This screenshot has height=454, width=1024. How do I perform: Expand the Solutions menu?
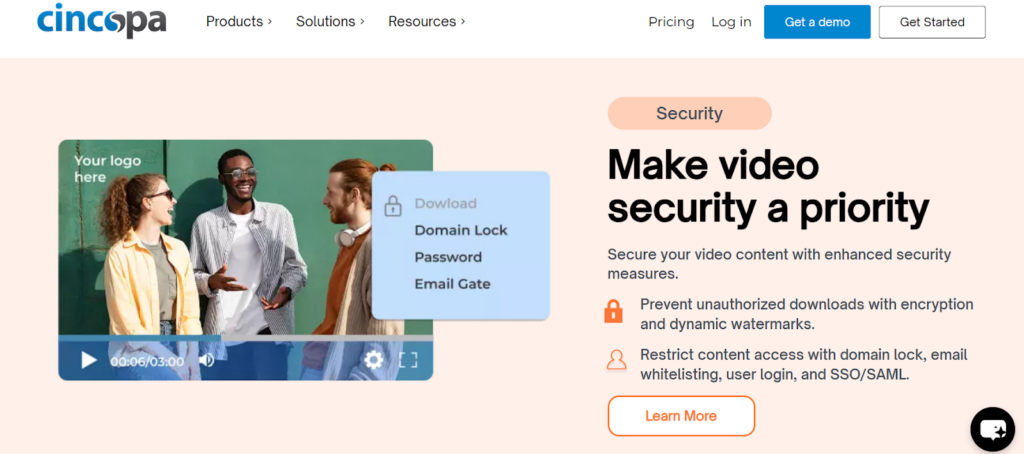point(330,21)
